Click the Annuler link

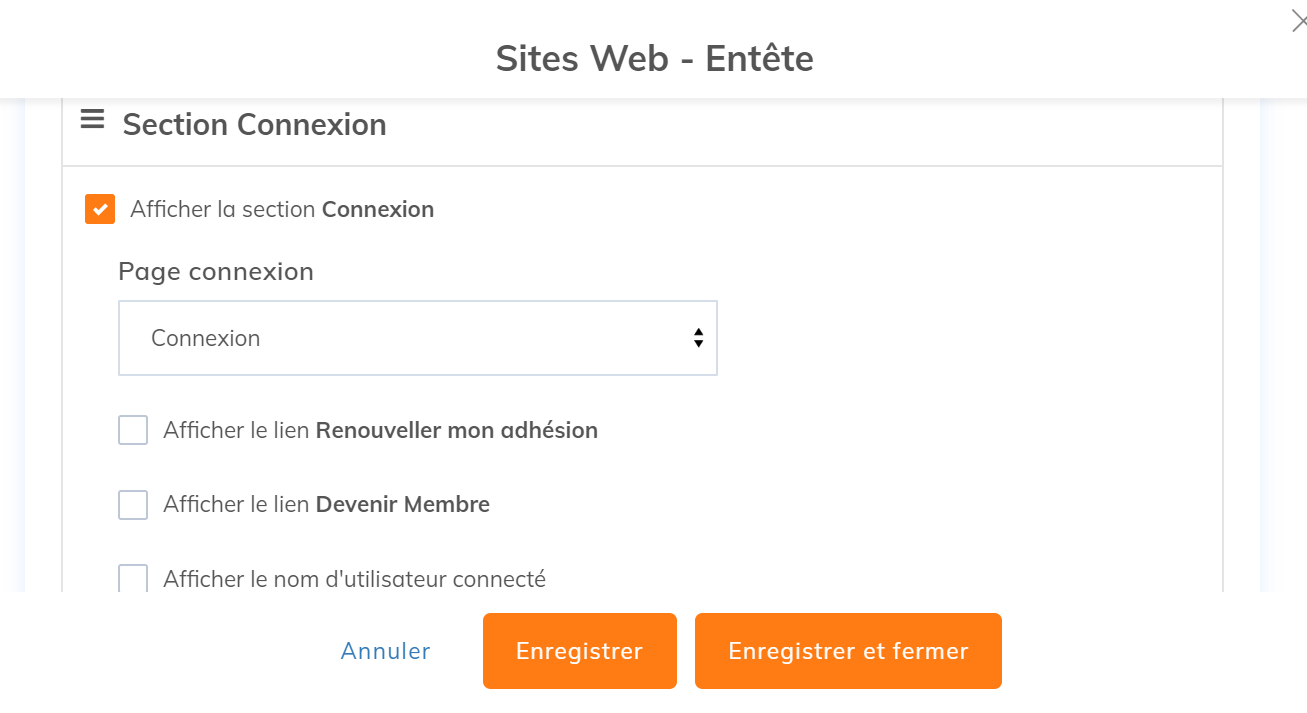pyautogui.click(x=385, y=651)
